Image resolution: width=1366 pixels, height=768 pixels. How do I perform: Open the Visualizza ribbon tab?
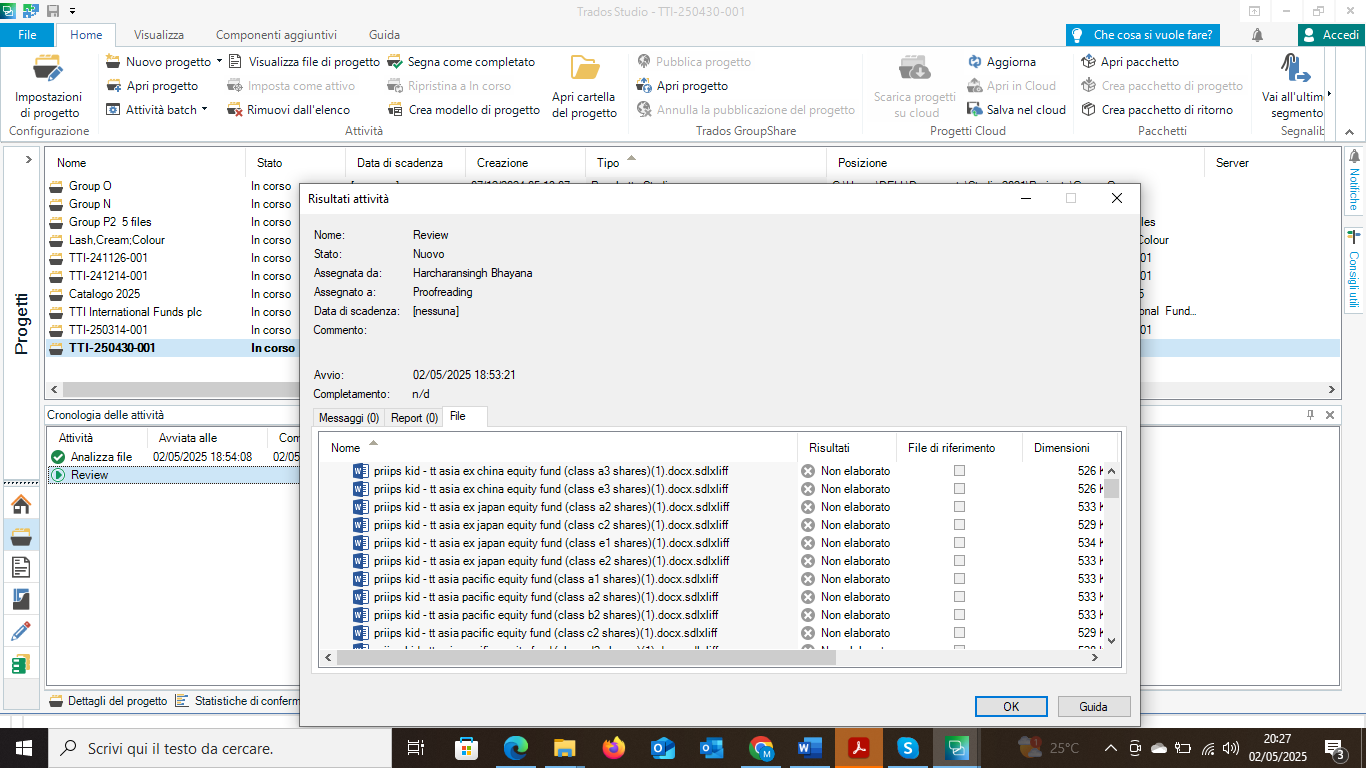pos(159,35)
